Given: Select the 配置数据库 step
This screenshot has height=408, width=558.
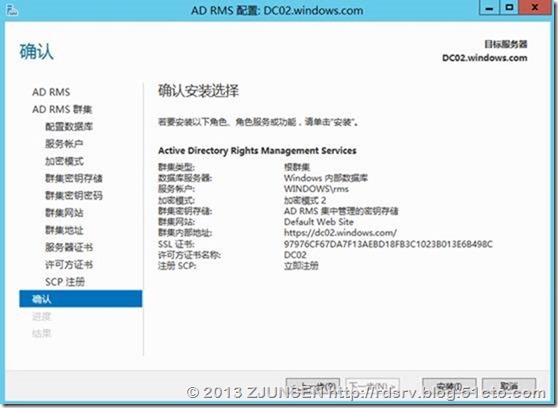Looking at the screenshot, I should (69, 126).
